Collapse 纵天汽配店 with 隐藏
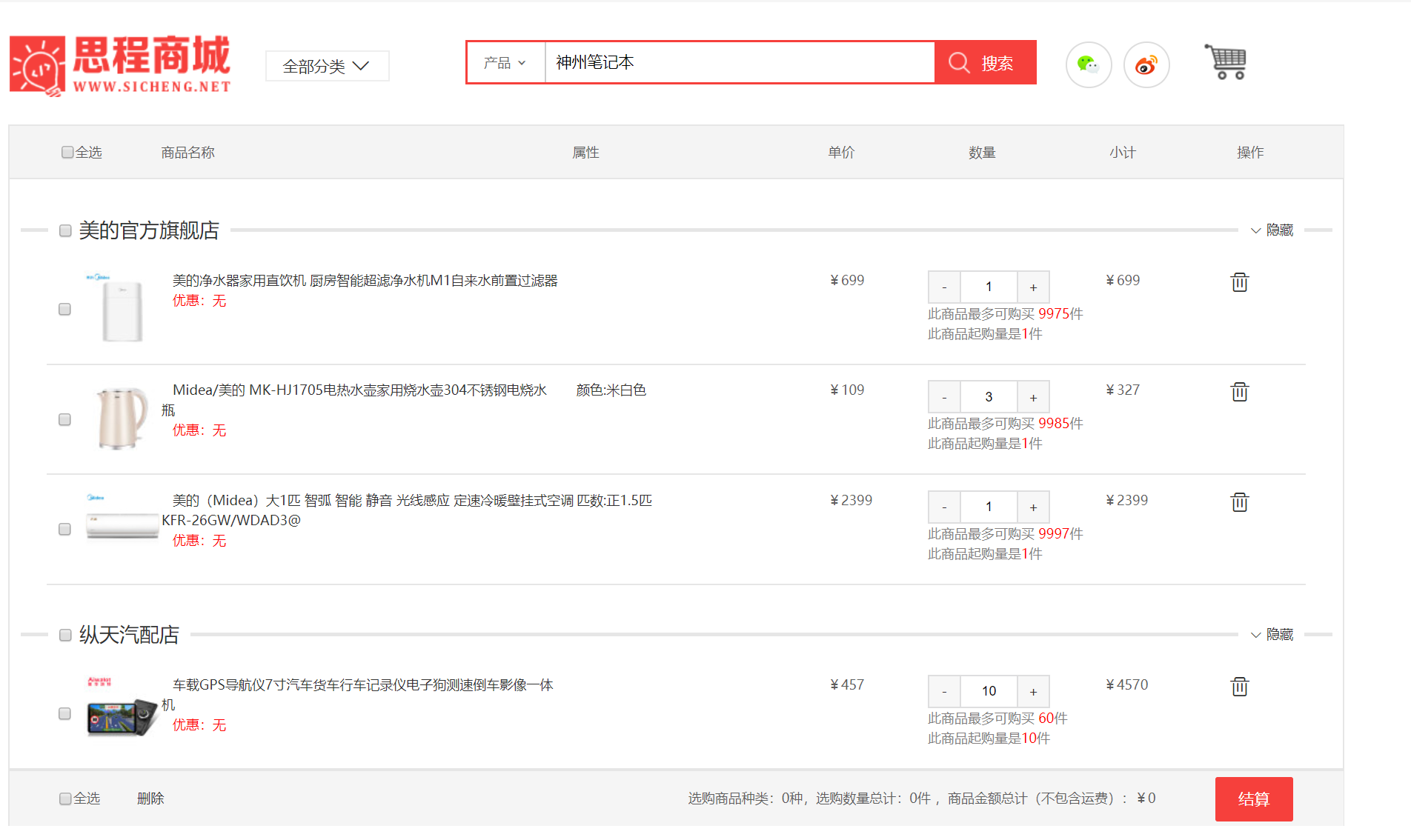Viewport: 1411px width, 840px height. tap(1272, 635)
